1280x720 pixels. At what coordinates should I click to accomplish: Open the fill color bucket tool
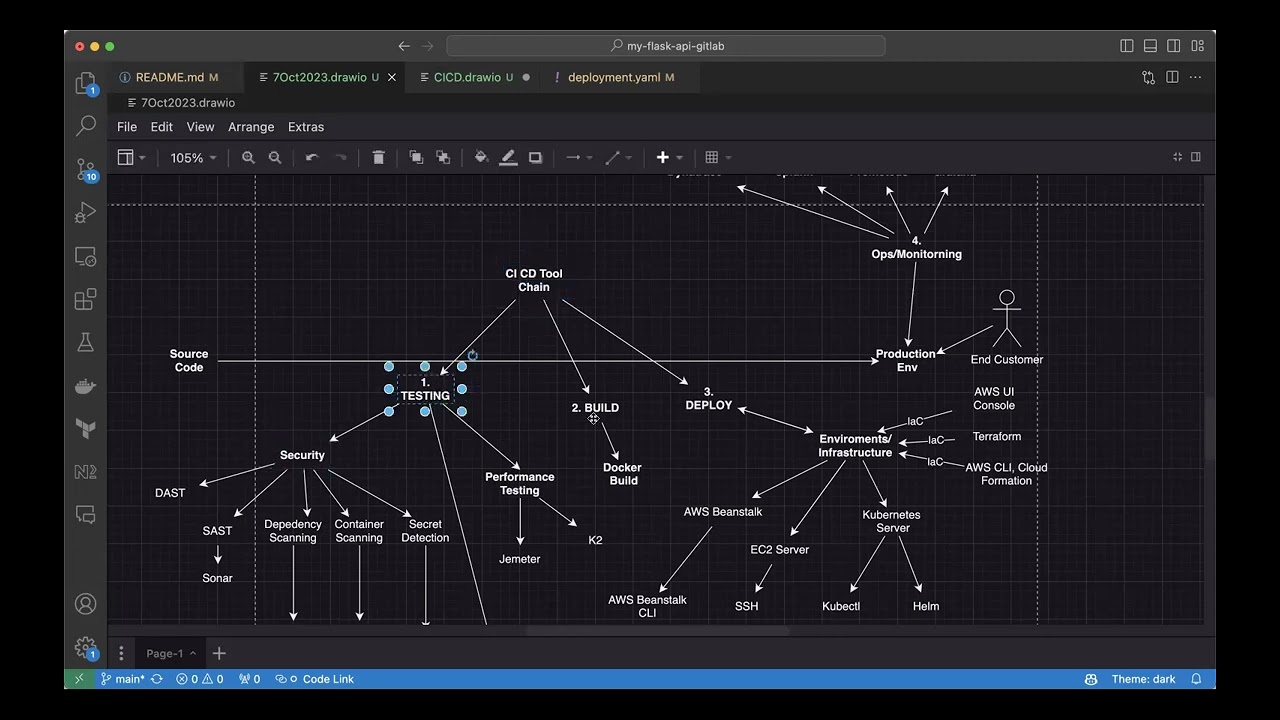point(481,158)
